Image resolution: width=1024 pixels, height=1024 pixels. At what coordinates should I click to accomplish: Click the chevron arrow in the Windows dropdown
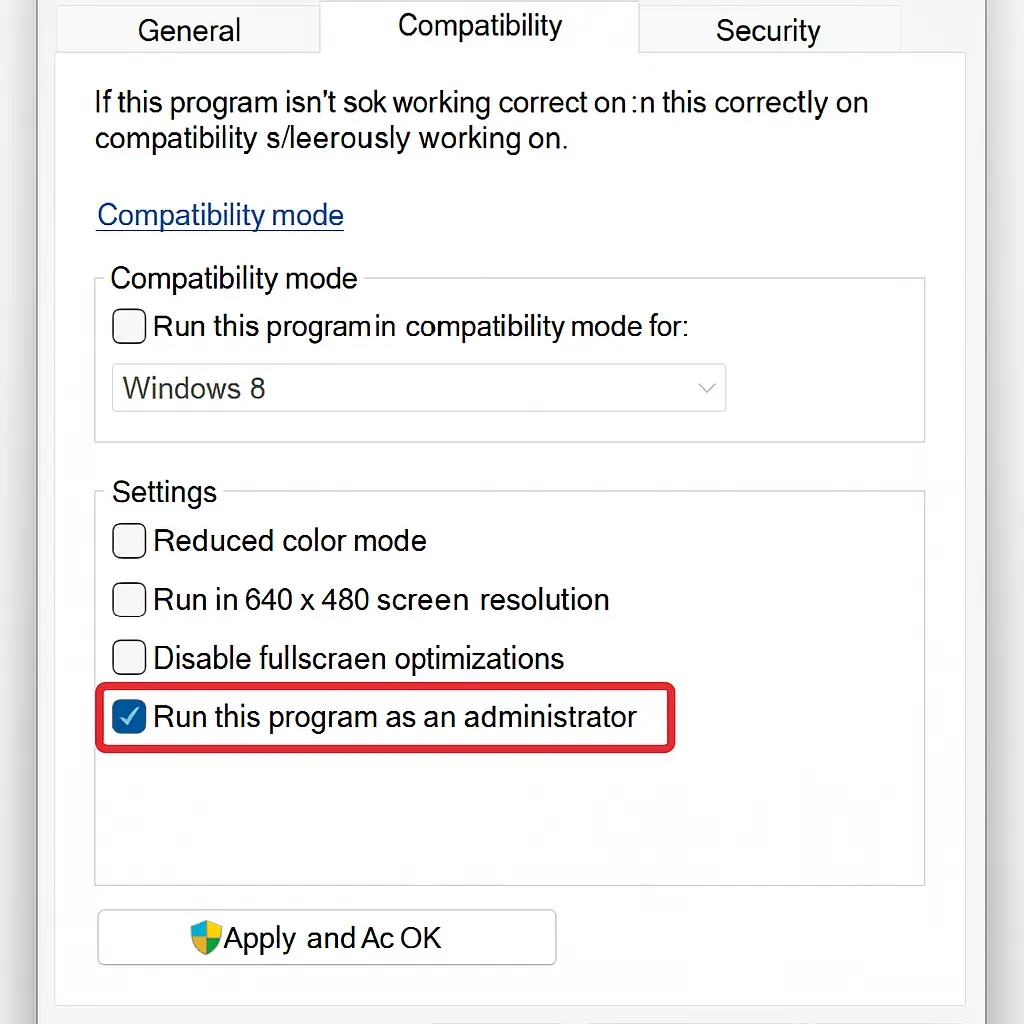tap(707, 388)
